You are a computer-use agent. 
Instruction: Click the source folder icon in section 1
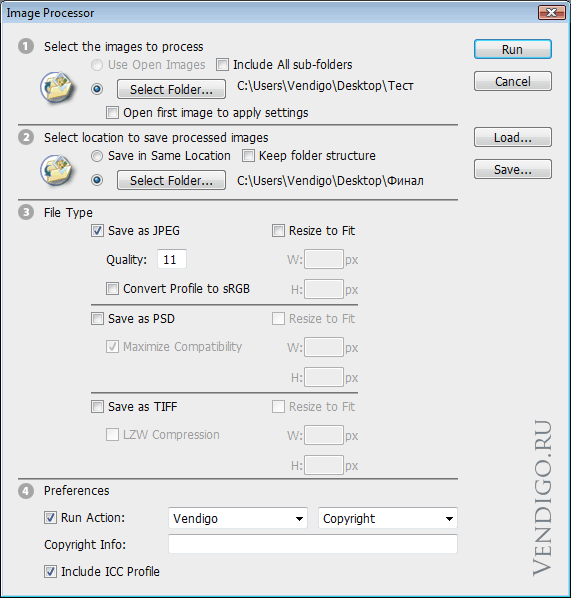click(x=57, y=87)
